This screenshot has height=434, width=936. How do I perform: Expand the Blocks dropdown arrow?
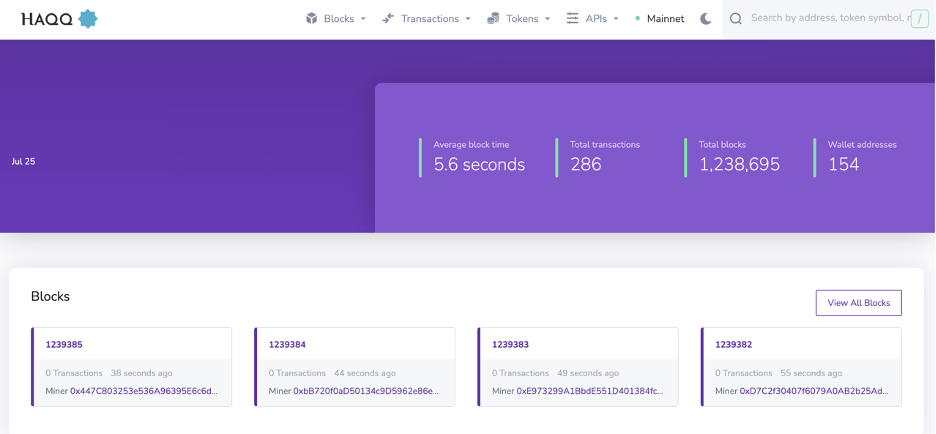[363, 19]
